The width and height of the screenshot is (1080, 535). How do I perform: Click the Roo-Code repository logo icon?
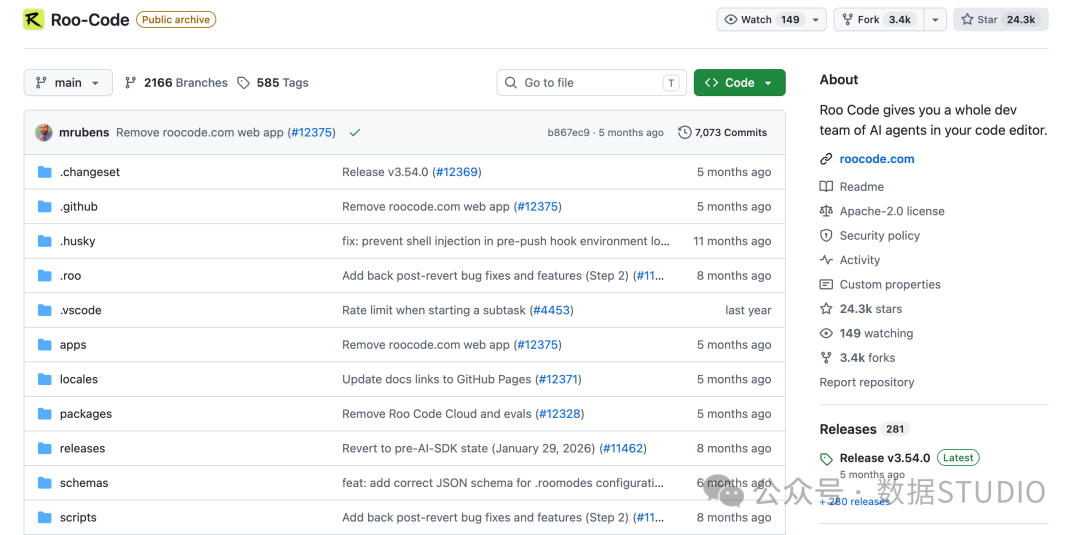tap(34, 19)
